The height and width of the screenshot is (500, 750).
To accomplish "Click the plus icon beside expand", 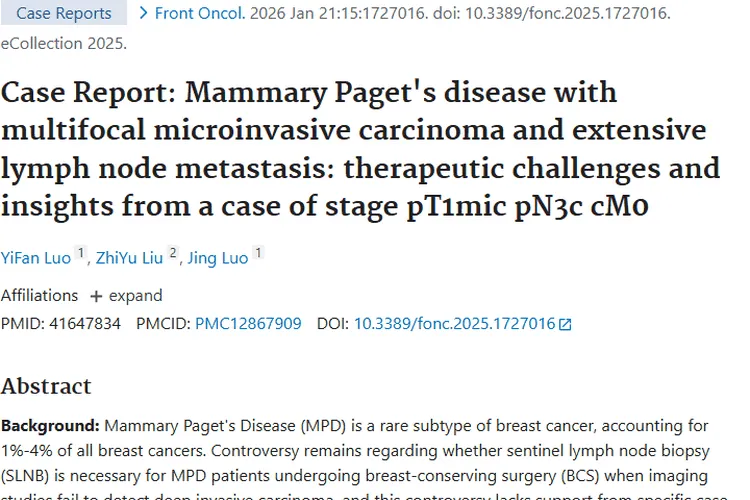I will point(96,296).
